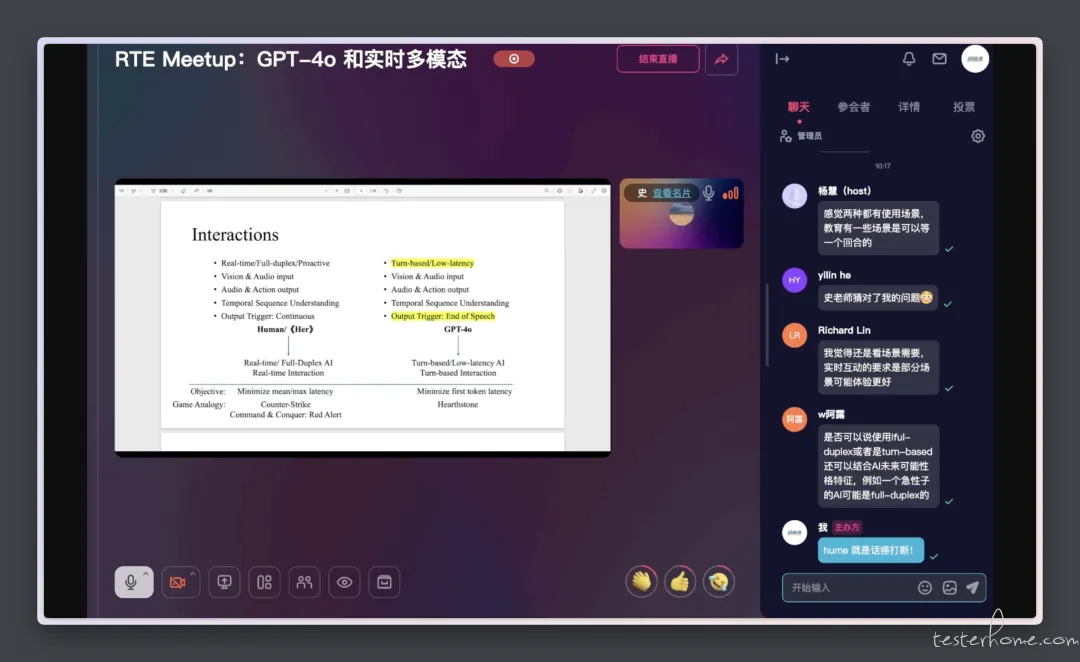Turn on the disabled camera
The height and width of the screenshot is (662, 1080).
177,583
